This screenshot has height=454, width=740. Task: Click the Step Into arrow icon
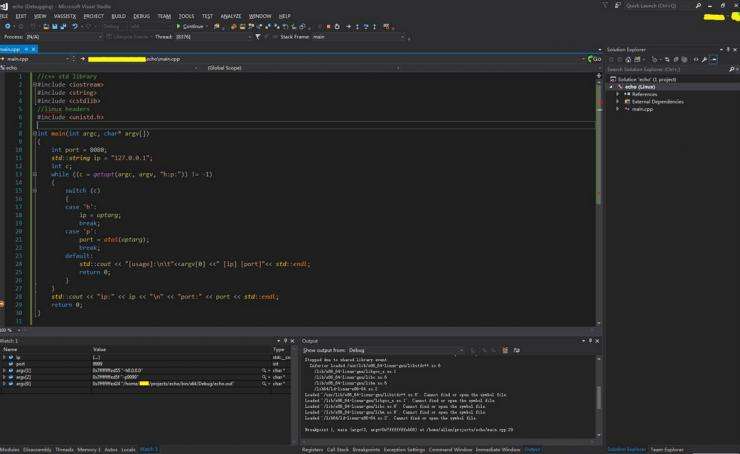(357, 27)
